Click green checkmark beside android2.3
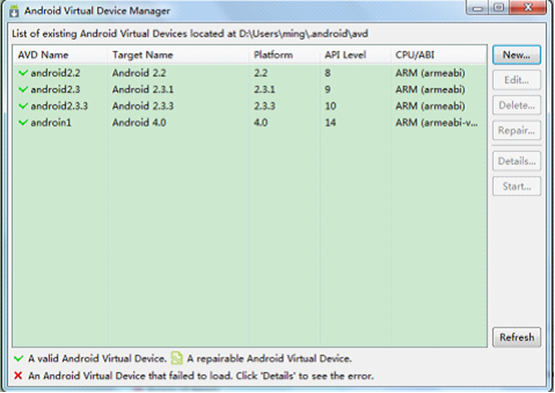555x393 pixels. pyautogui.click(x=23, y=89)
